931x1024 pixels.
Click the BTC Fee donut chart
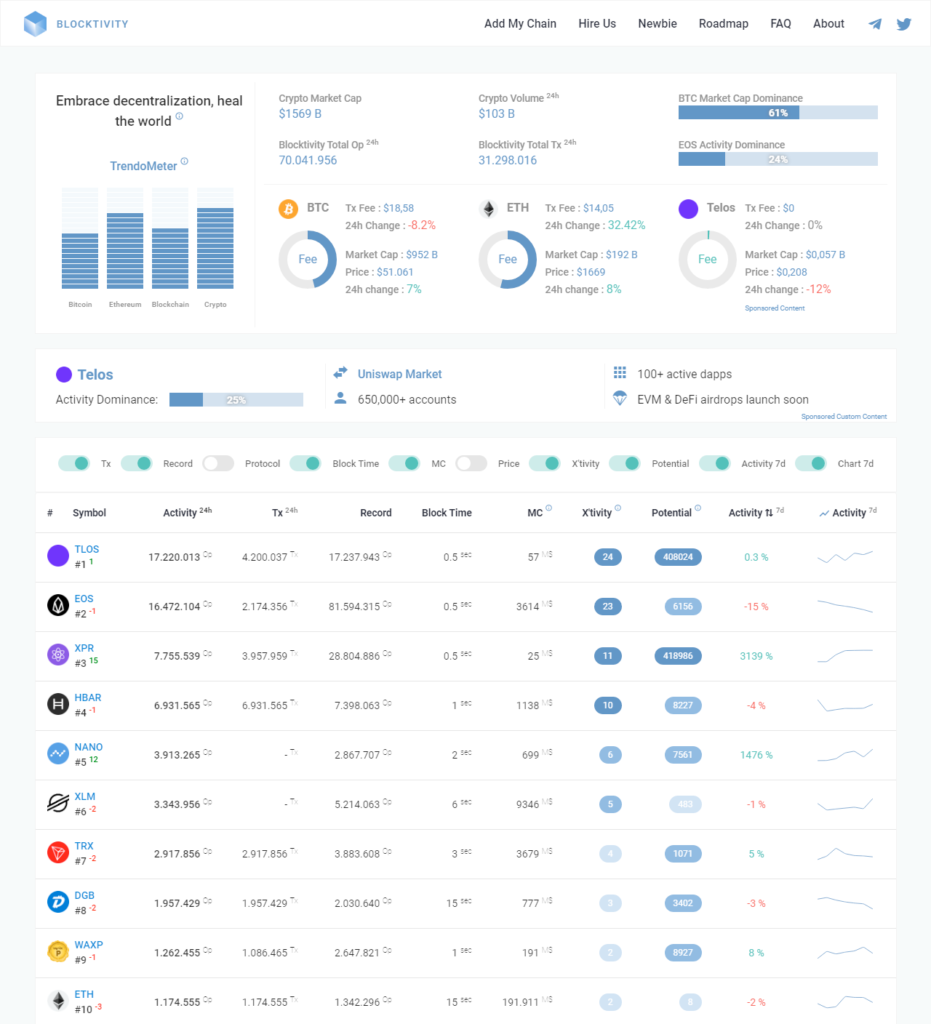(308, 259)
